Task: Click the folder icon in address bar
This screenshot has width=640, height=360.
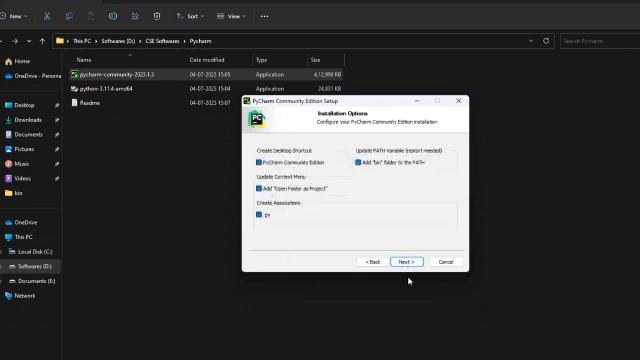Action: pyautogui.click(x=60, y=41)
